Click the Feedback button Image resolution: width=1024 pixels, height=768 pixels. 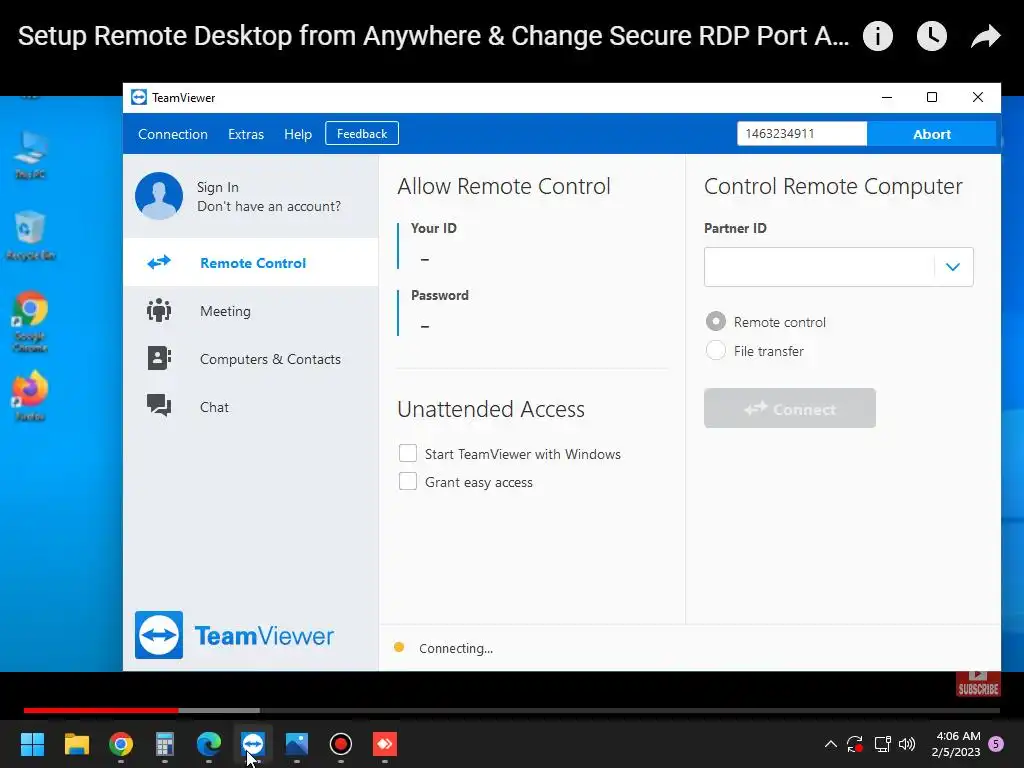(x=362, y=134)
